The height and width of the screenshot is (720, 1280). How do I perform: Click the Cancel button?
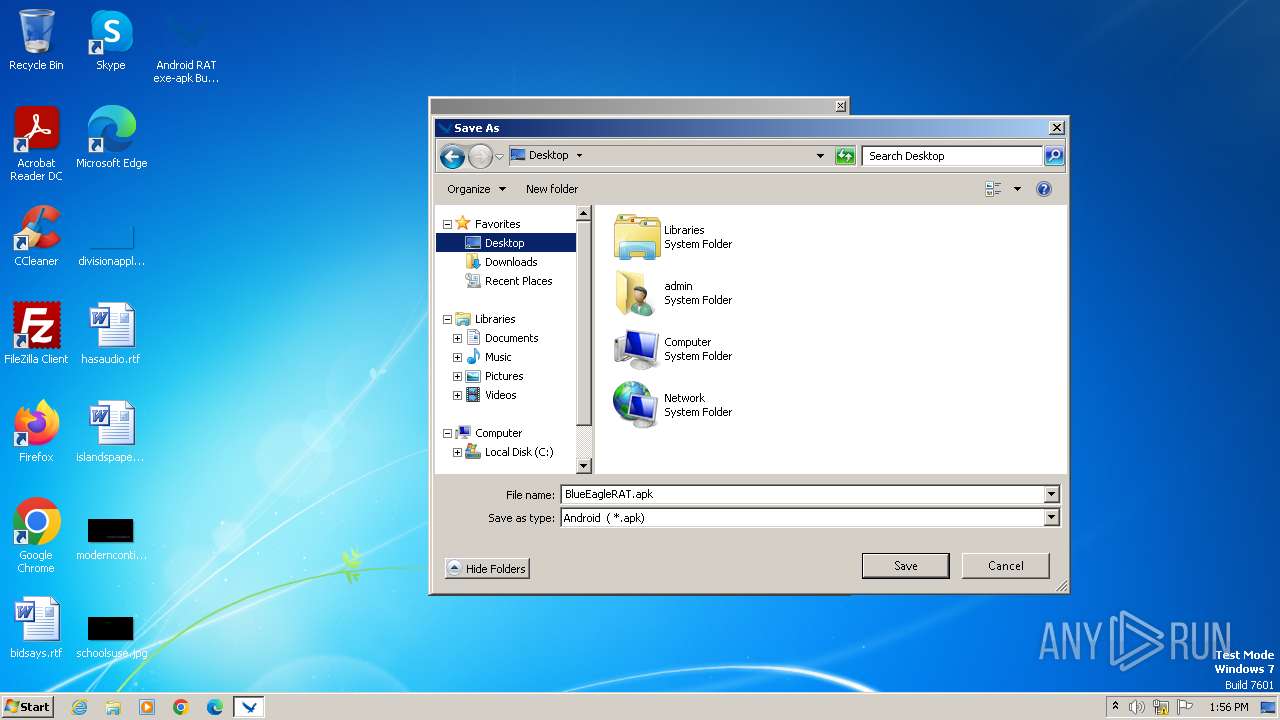pyautogui.click(x=1005, y=566)
